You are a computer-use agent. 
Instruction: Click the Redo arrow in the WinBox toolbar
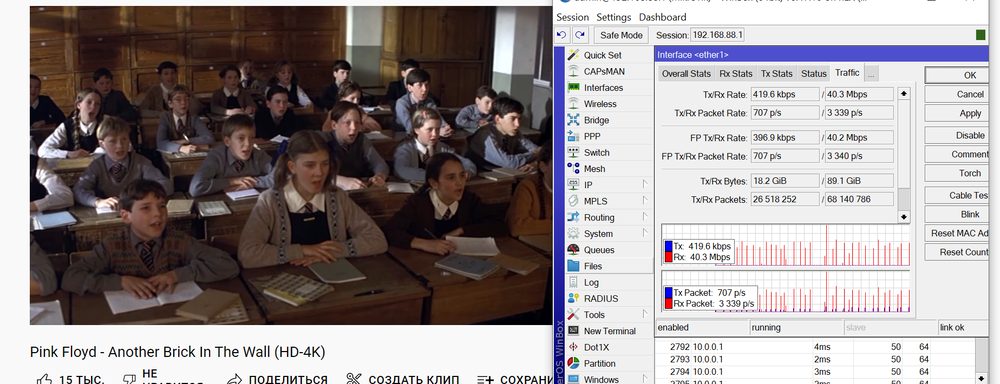point(579,35)
